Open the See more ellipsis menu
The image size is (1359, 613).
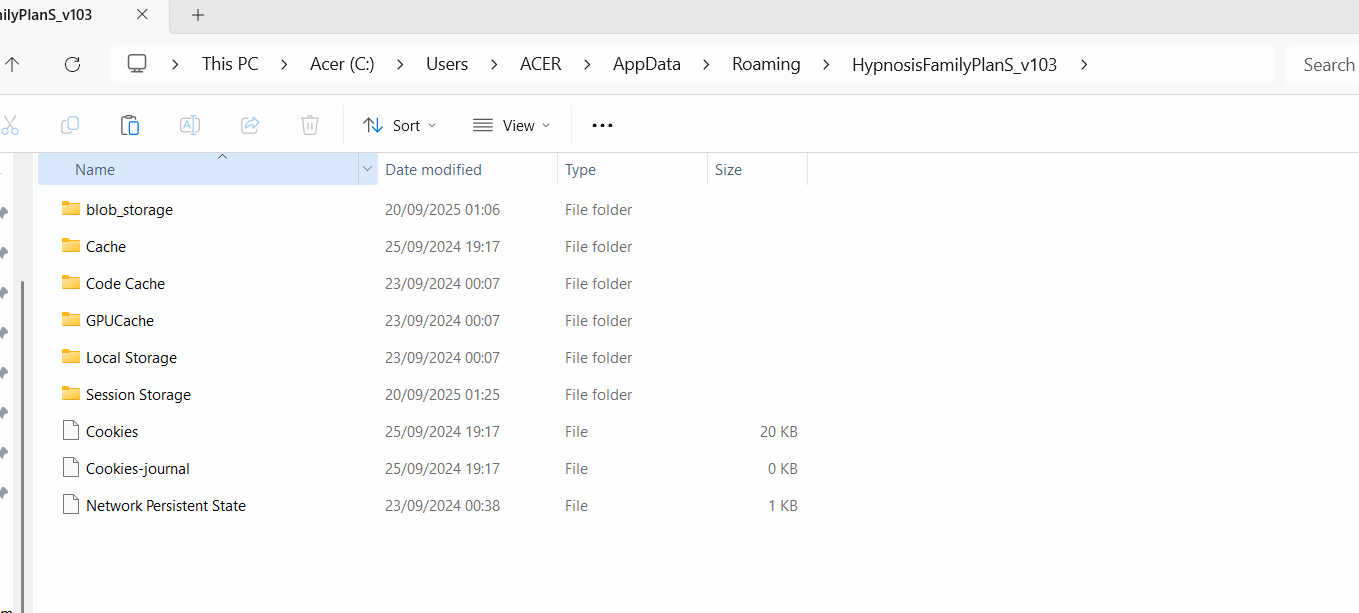click(602, 125)
